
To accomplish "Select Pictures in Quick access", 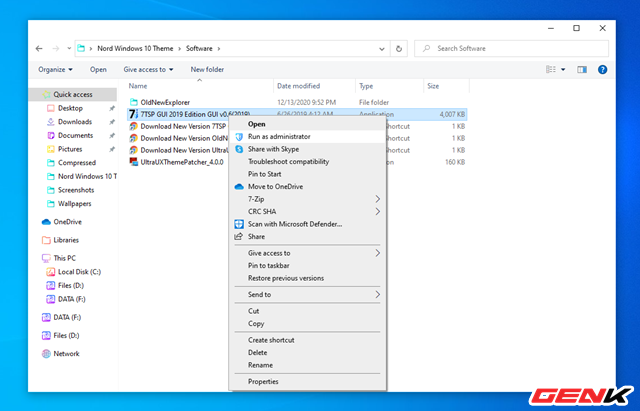I will [70, 149].
